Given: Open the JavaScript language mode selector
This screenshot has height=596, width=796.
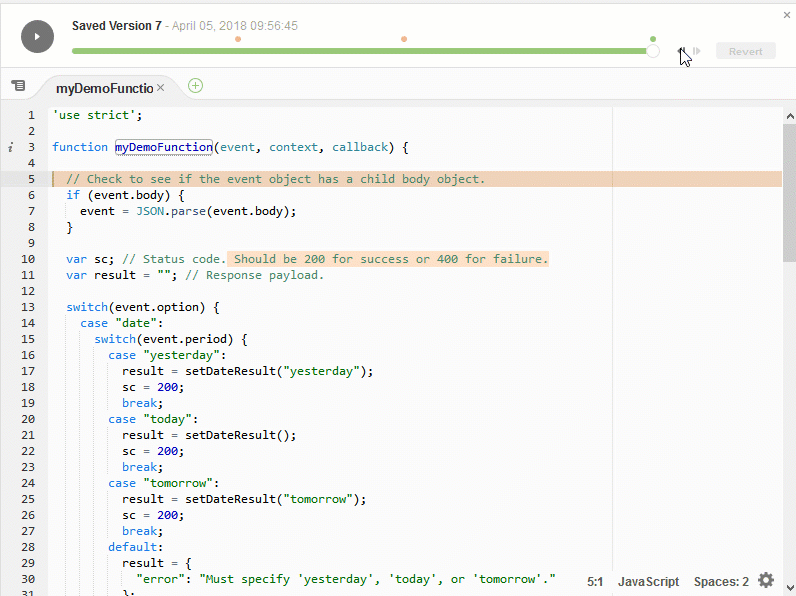Looking at the screenshot, I should click(x=648, y=581).
